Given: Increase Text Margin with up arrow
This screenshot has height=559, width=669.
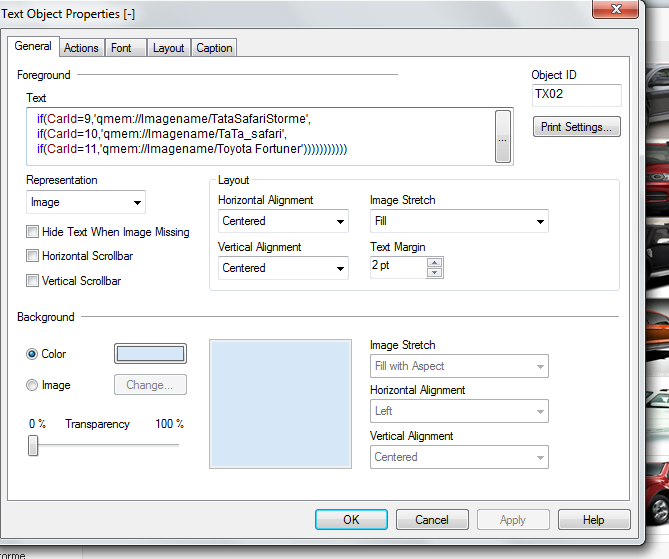Looking at the screenshot, I should [x=434, y=262].
